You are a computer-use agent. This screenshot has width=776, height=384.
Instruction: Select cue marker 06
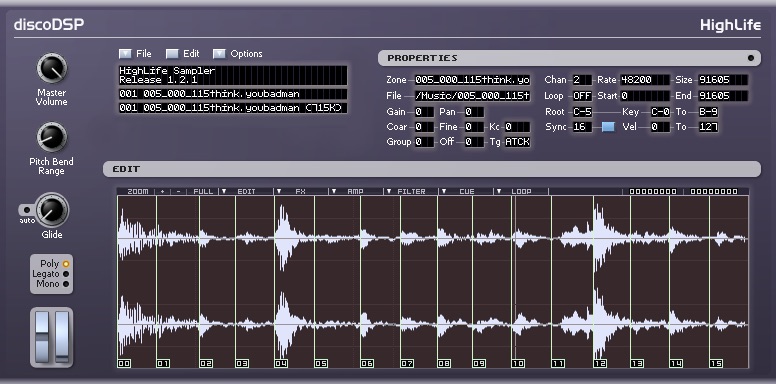point(367,363)
